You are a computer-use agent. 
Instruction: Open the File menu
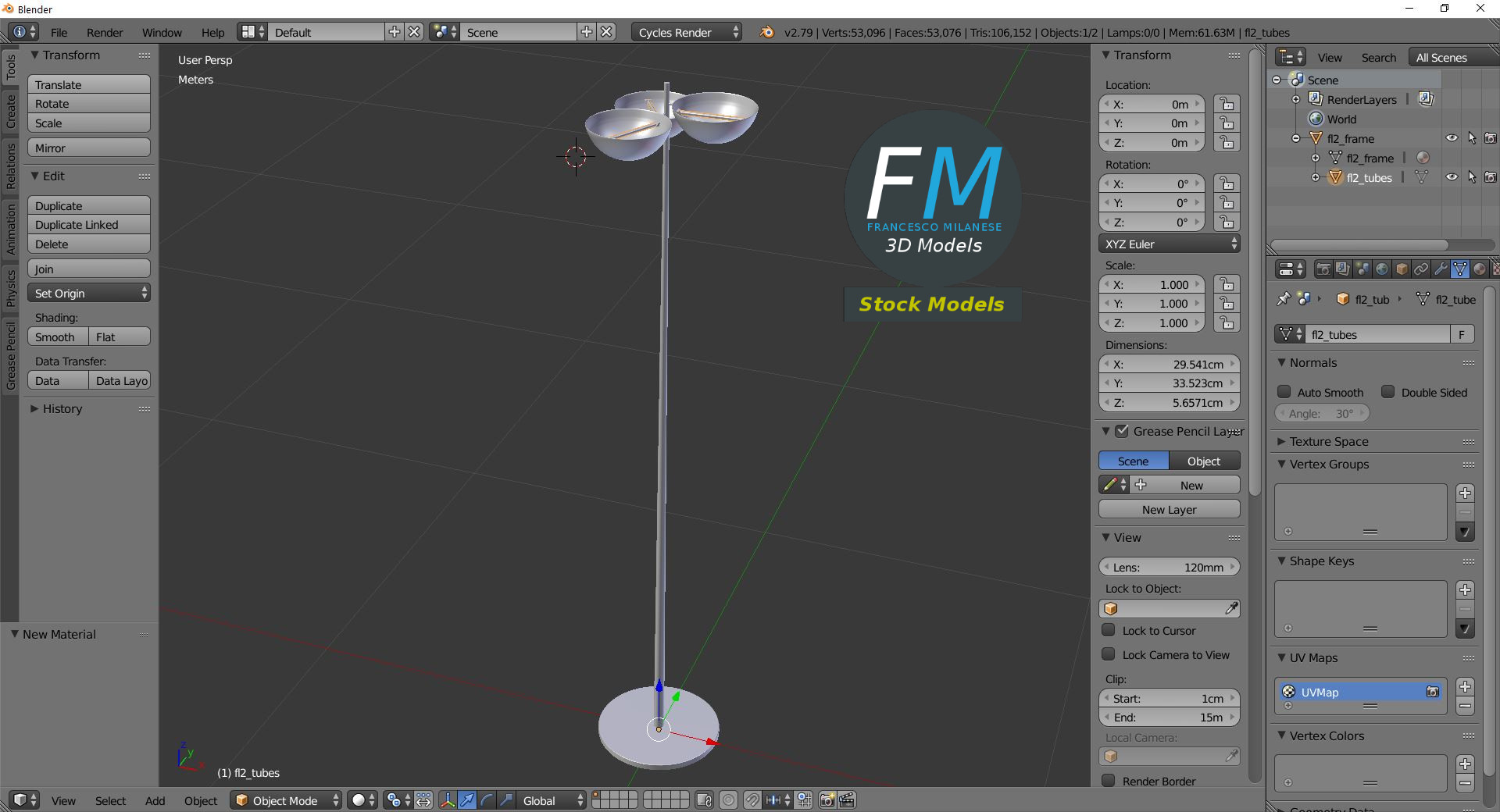tap(59, 32)
